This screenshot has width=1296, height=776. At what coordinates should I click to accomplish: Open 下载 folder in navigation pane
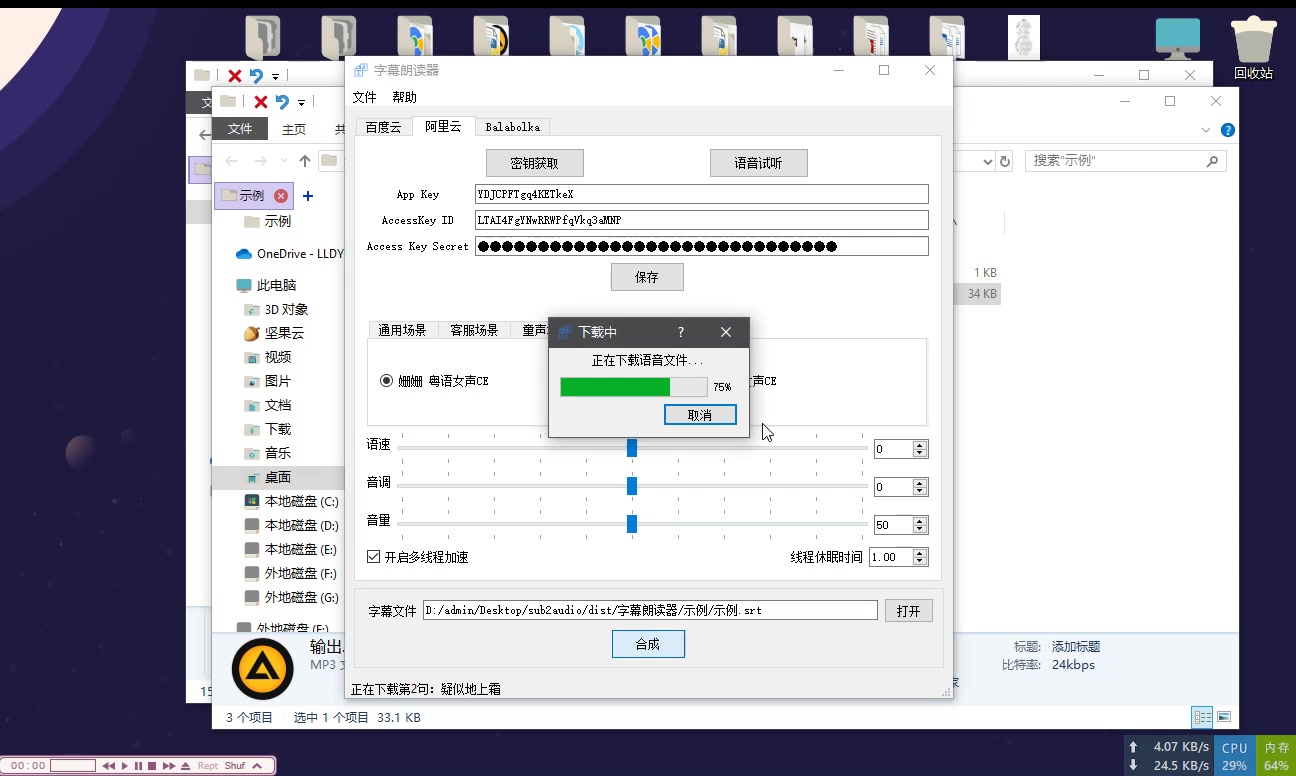click(268, 429)
